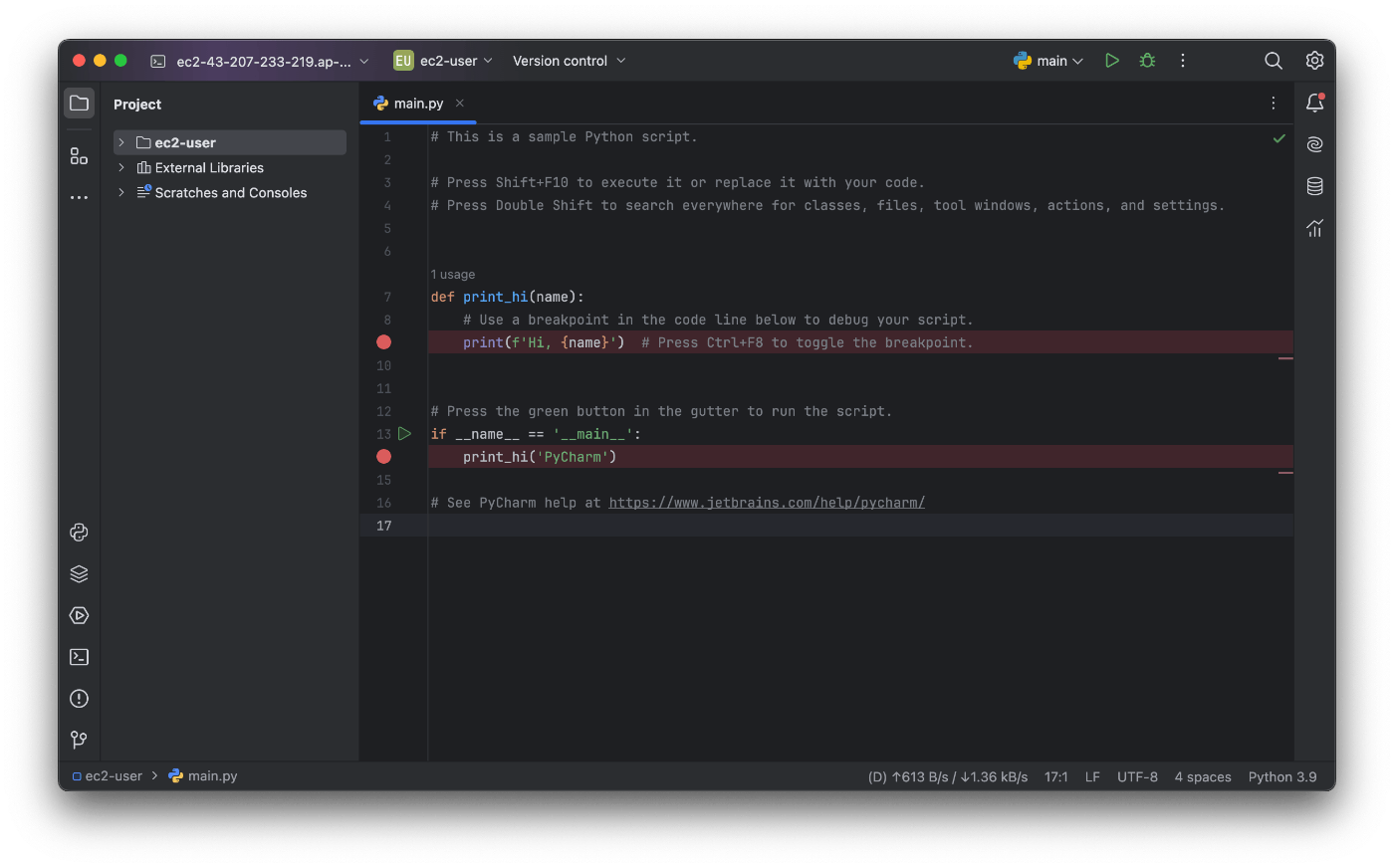
Task: Expand the ec2-user folder tree node
Action: click(x=121, y=143)
